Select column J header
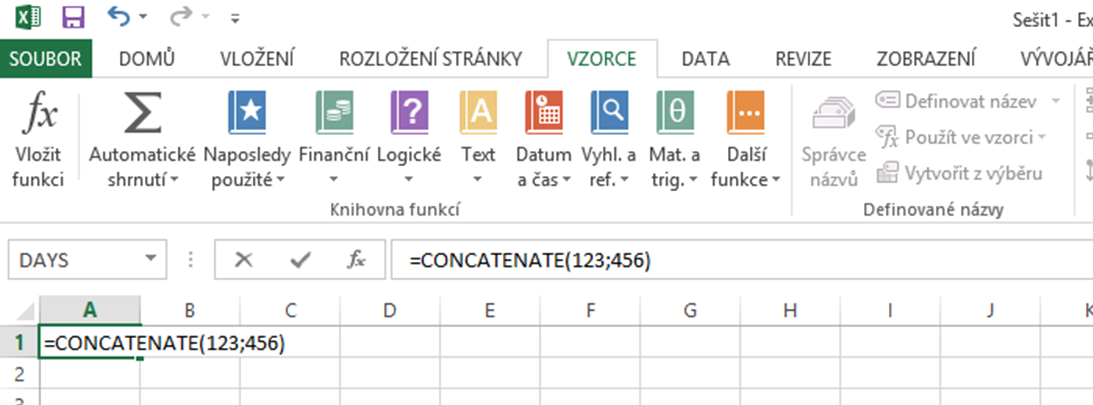 click(991, 310)
